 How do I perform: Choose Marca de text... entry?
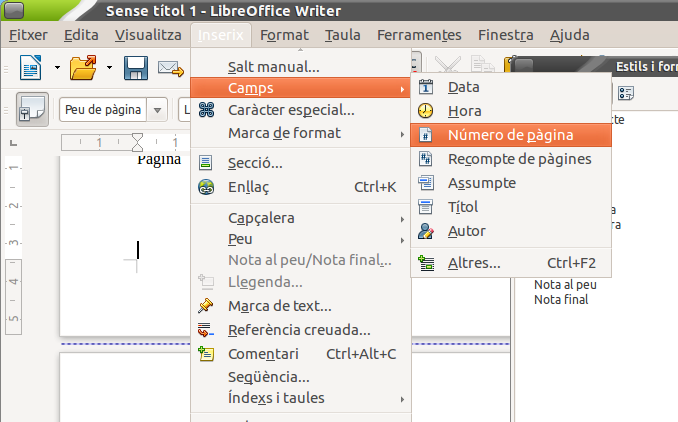tap(301, 306)
